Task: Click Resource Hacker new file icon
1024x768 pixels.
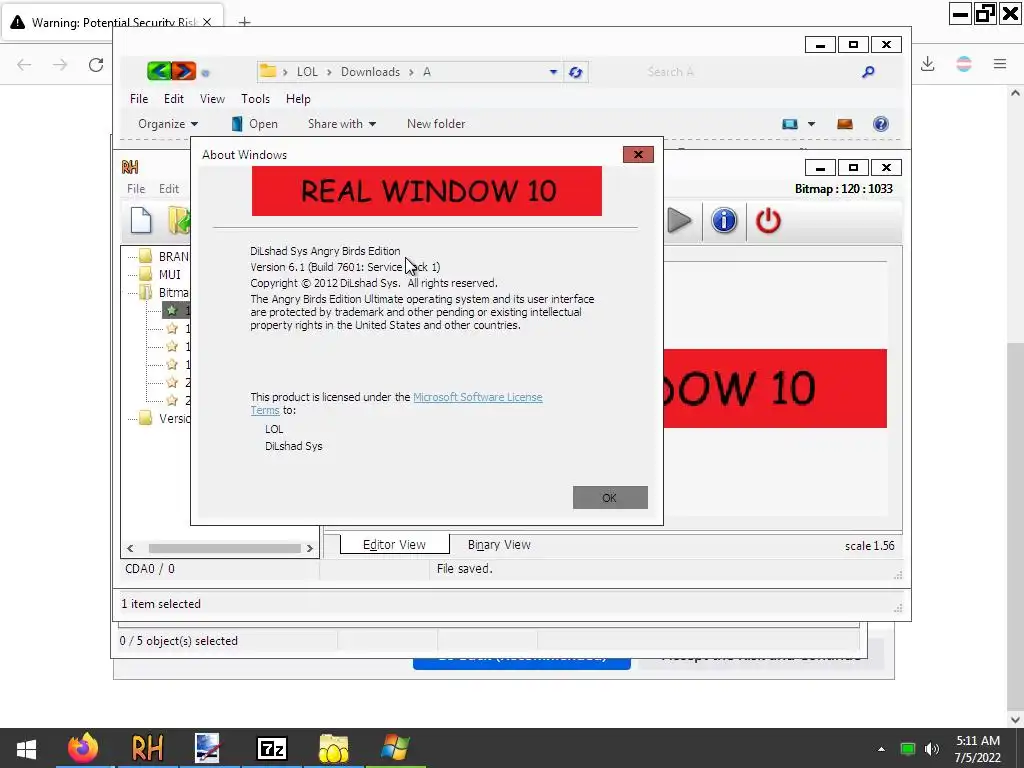Action: point(141,221)
